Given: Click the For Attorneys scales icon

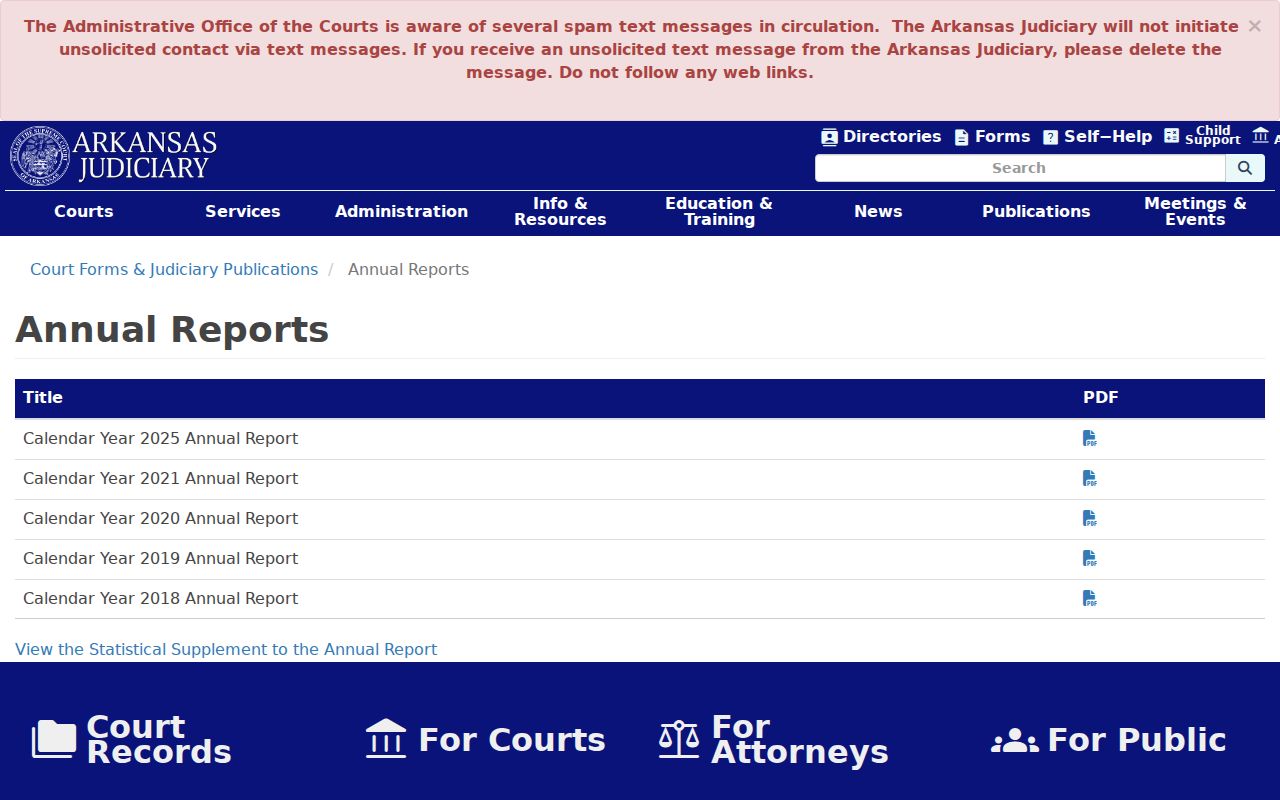Looking at the screenshot, I should click(679, 739).
